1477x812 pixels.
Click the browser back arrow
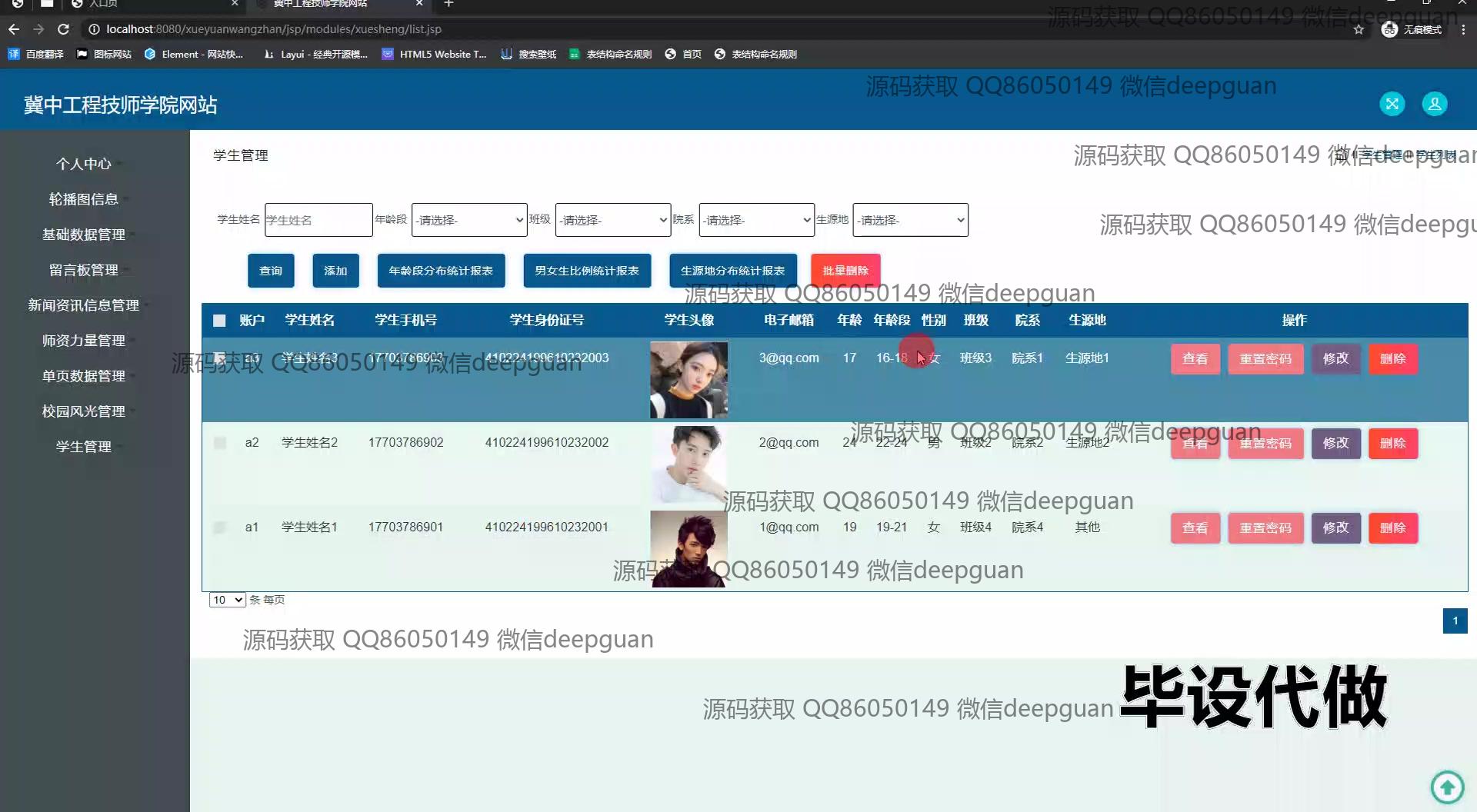(14, 29)
